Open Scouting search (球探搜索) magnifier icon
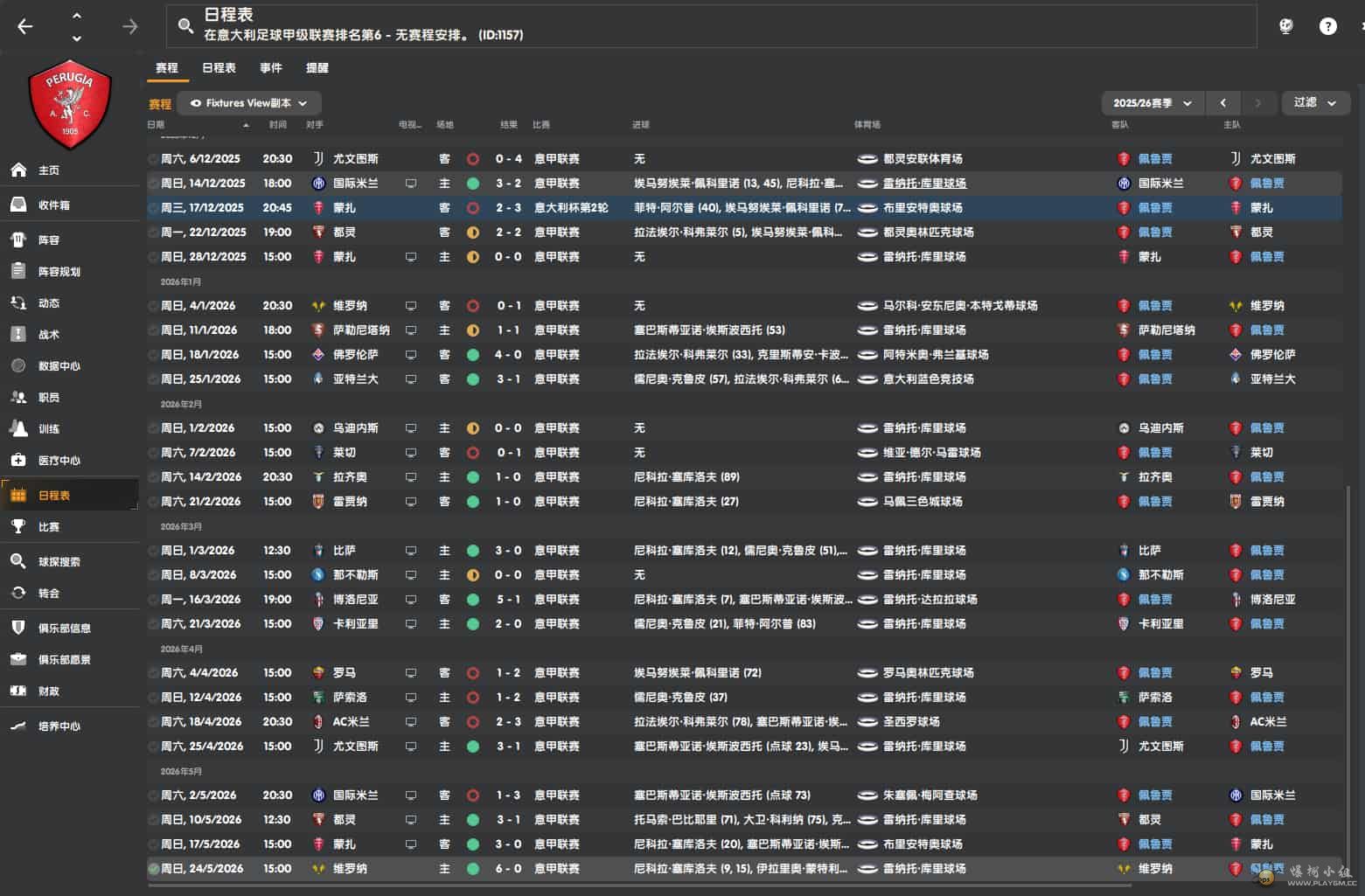Image resolution: width=1365 pixels, height=896 pixels. point(18,561)
